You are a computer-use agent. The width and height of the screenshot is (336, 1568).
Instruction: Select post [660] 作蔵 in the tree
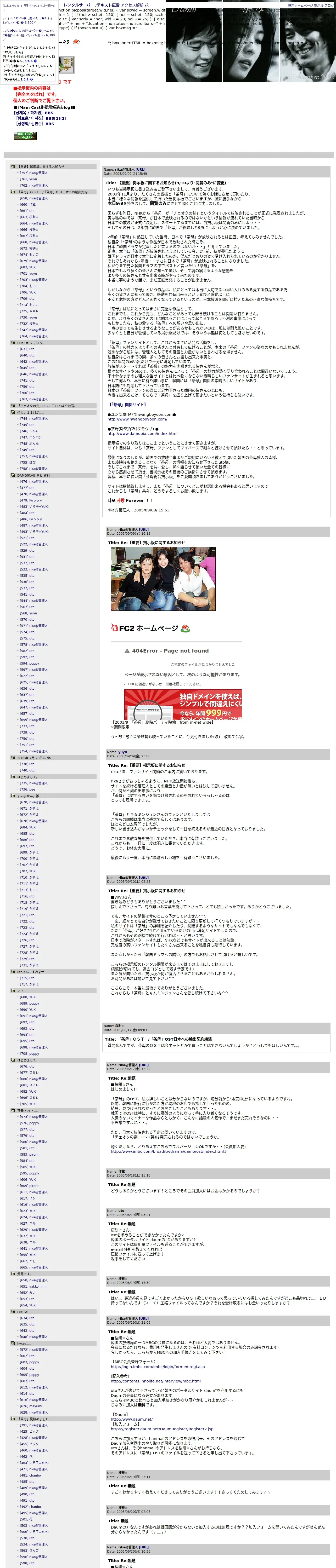(x=27, y=205)
